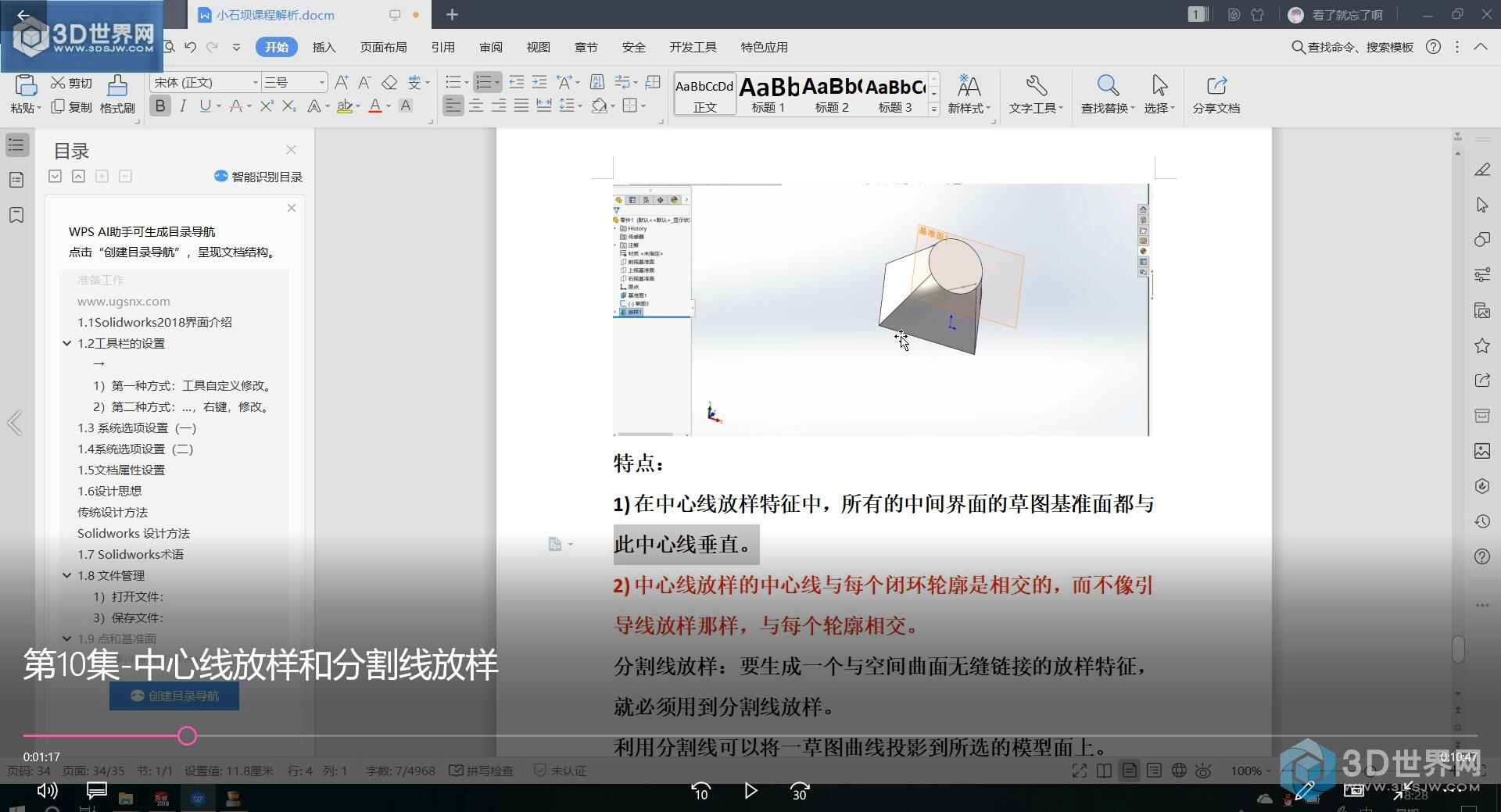Play the video

(750, 791)
